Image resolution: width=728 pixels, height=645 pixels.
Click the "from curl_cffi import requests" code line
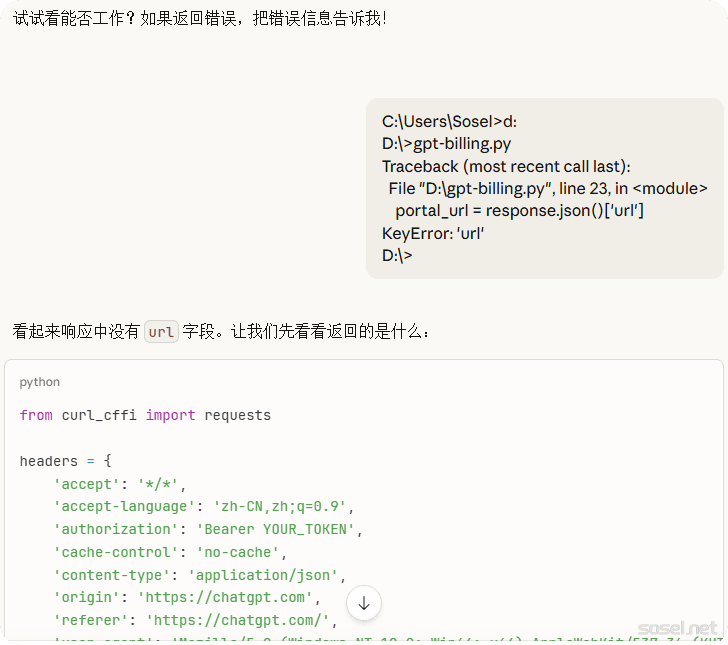point(145,415)
